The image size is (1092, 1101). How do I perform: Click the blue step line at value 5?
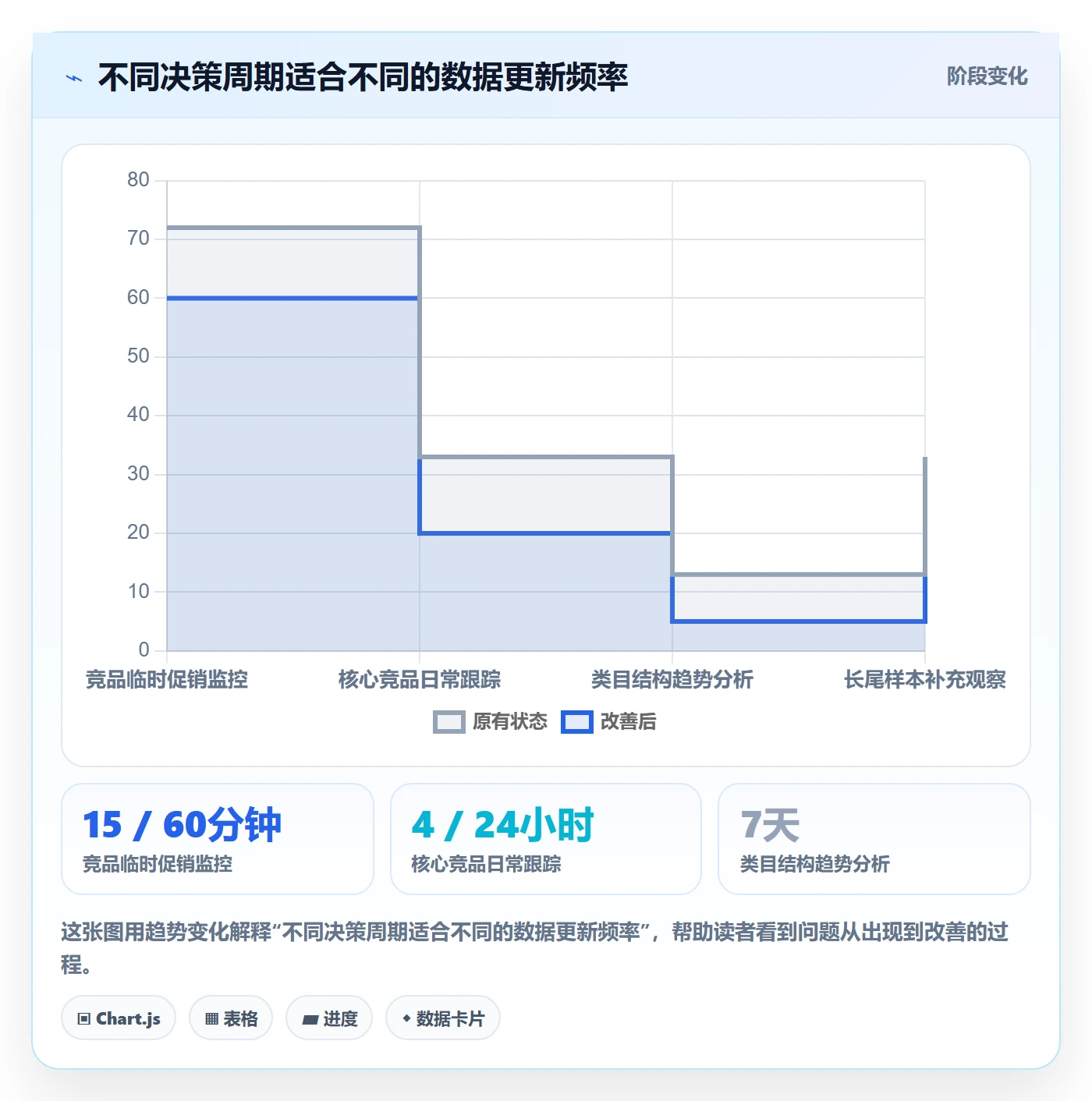tap(799, 621)
